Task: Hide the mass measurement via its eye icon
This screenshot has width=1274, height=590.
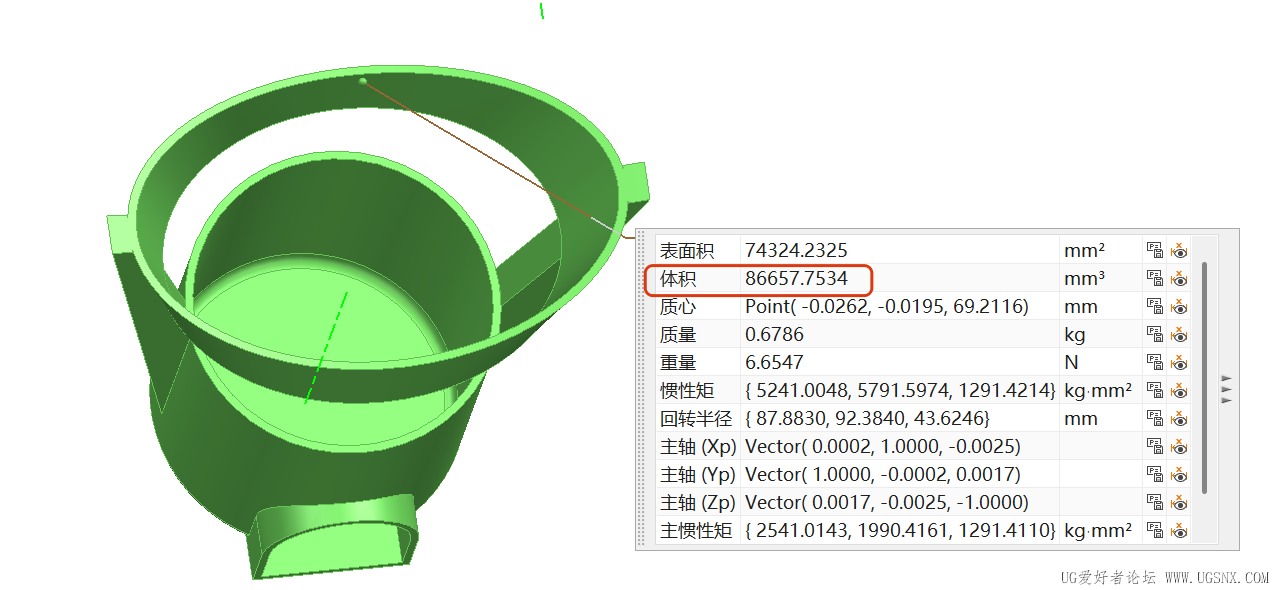Action: [1179, 334]
